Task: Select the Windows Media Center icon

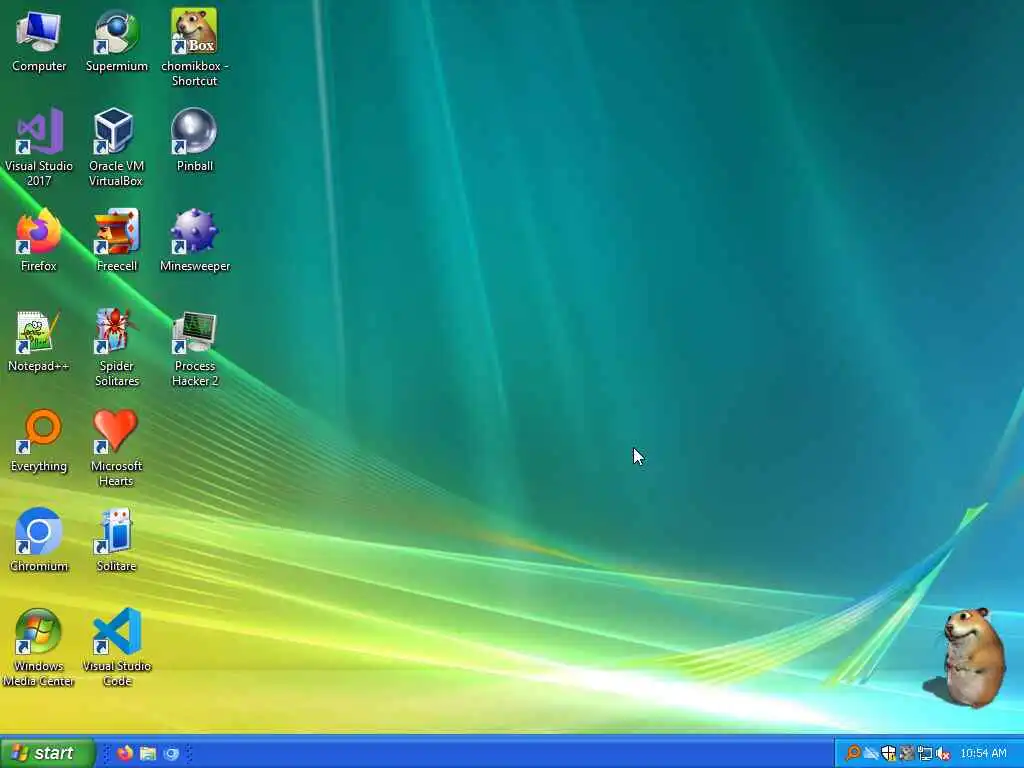Action: tap(39, 648)
